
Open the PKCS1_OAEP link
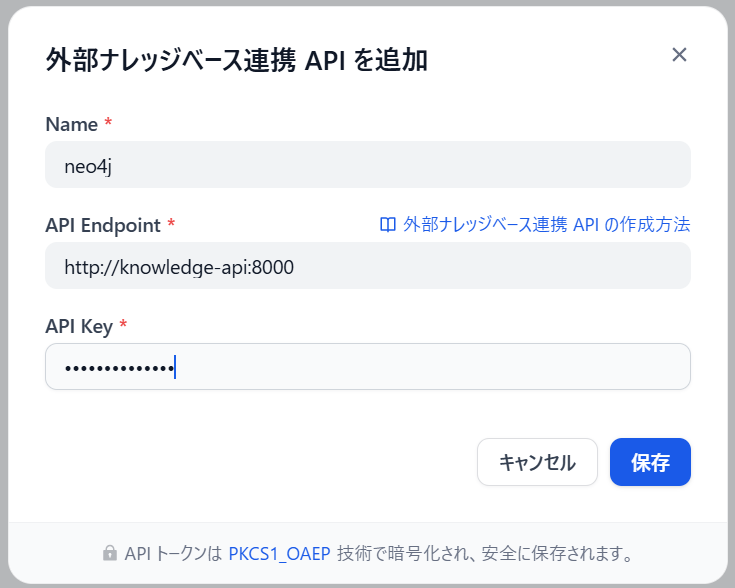279,554
